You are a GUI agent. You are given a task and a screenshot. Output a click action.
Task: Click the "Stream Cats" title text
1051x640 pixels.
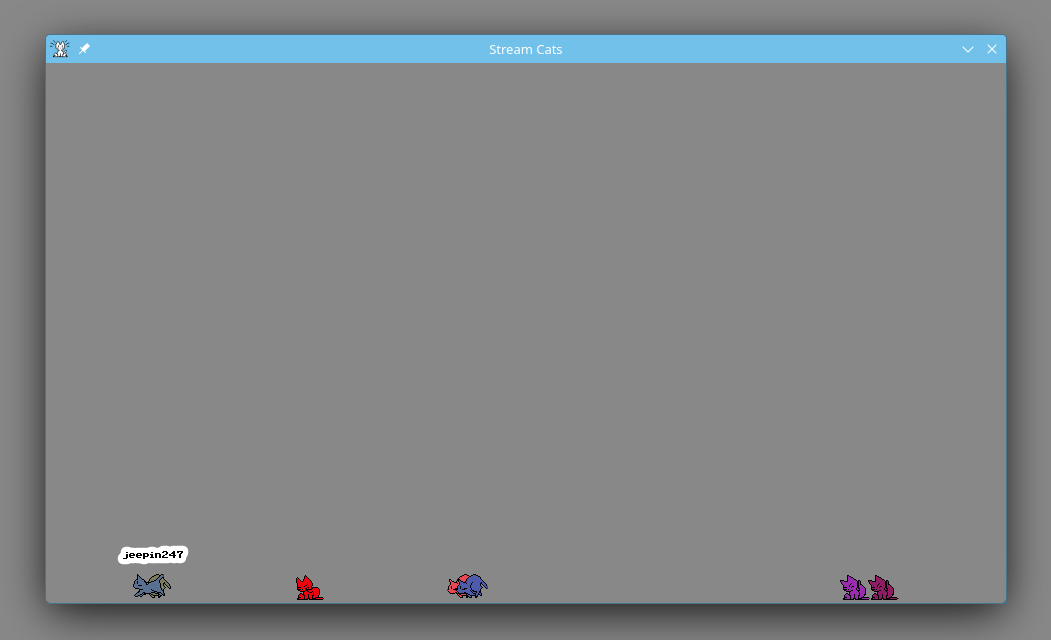[525, 49]
